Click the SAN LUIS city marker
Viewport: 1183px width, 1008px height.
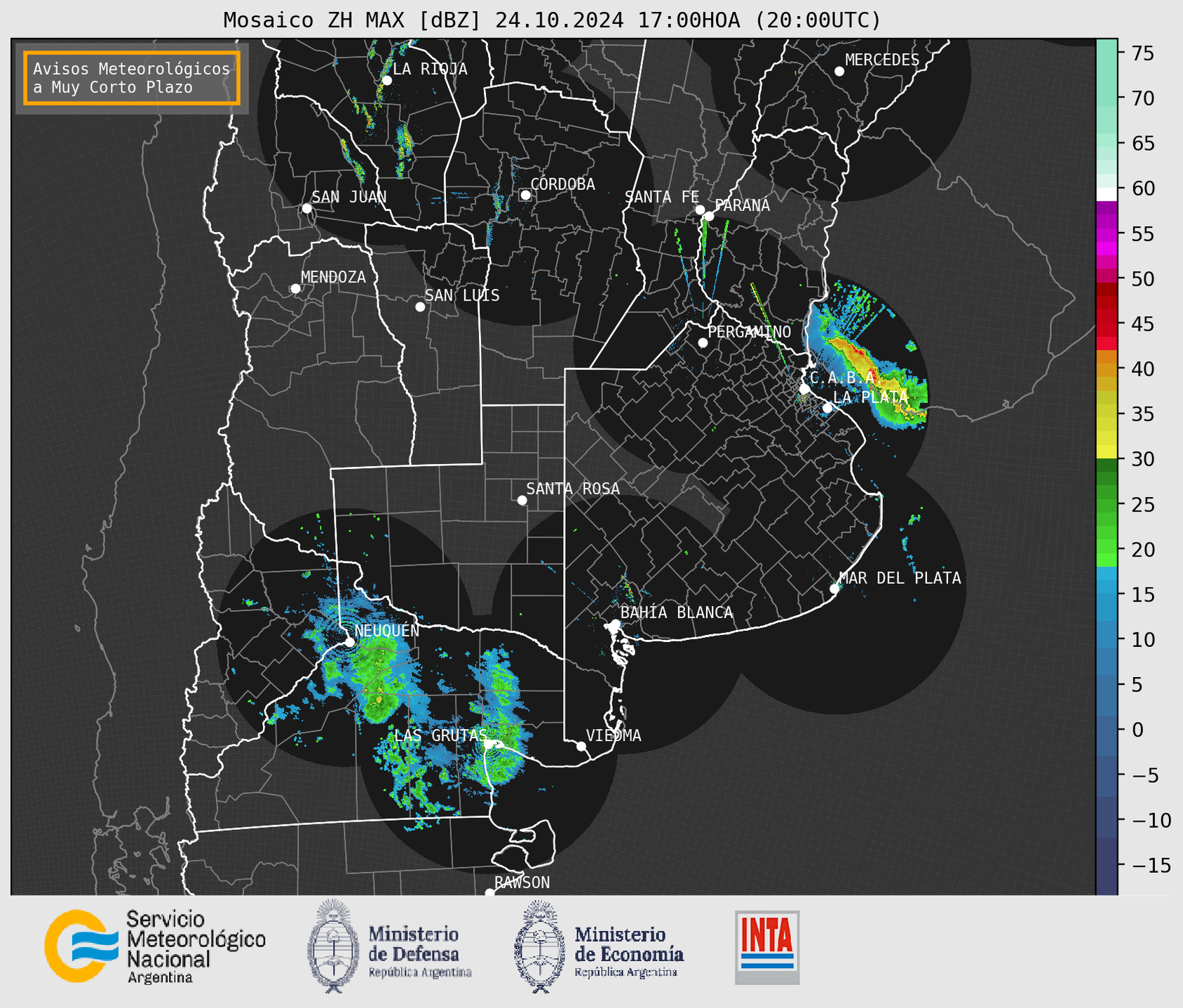420,306
